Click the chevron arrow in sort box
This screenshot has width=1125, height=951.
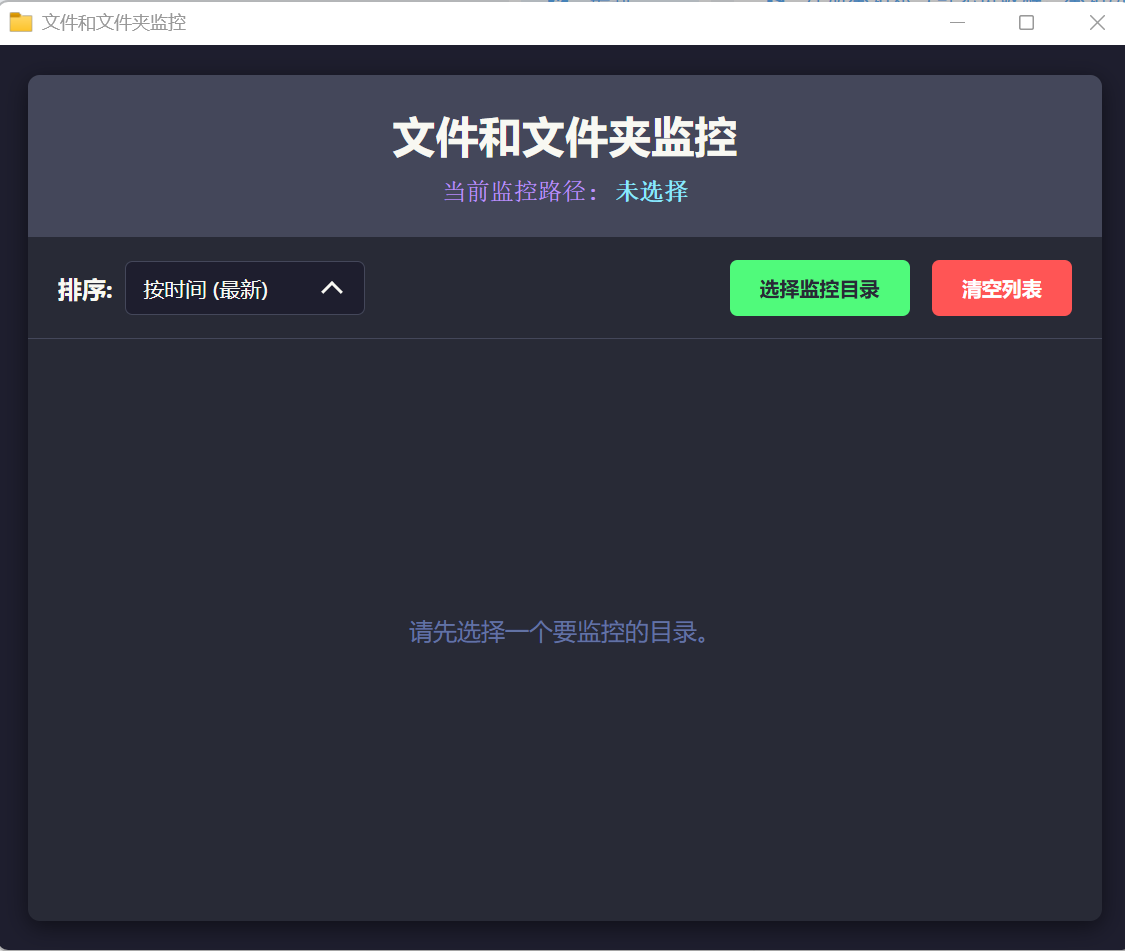(332, 288)
